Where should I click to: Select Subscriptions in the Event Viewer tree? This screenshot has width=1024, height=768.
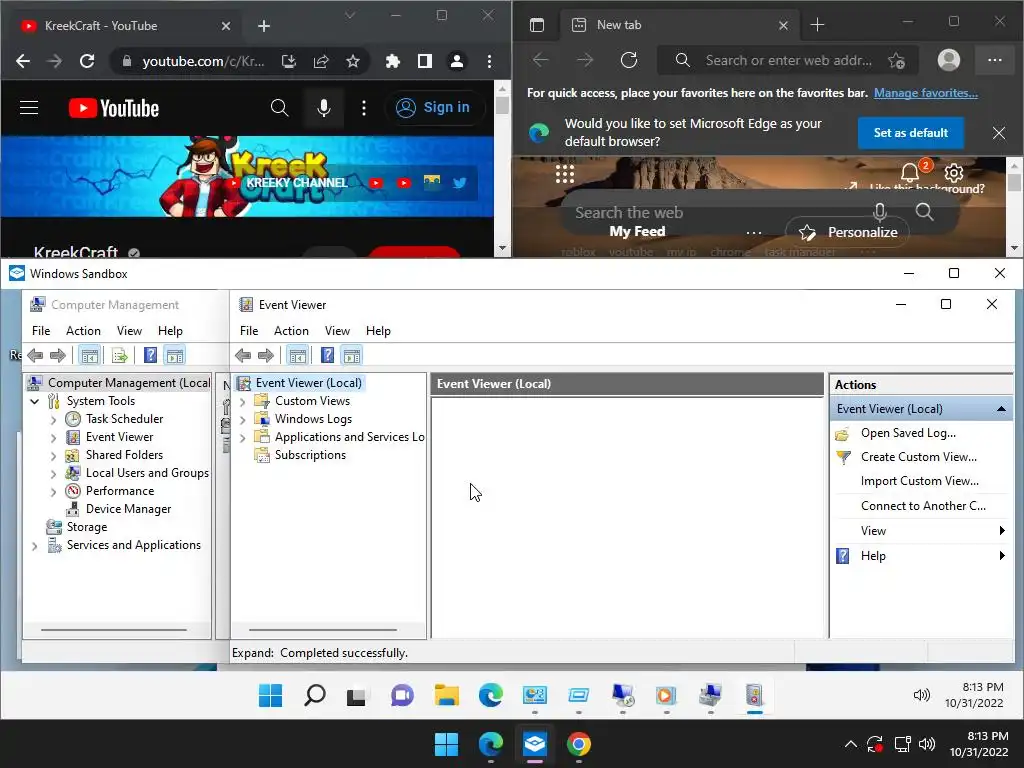point(310,455)
